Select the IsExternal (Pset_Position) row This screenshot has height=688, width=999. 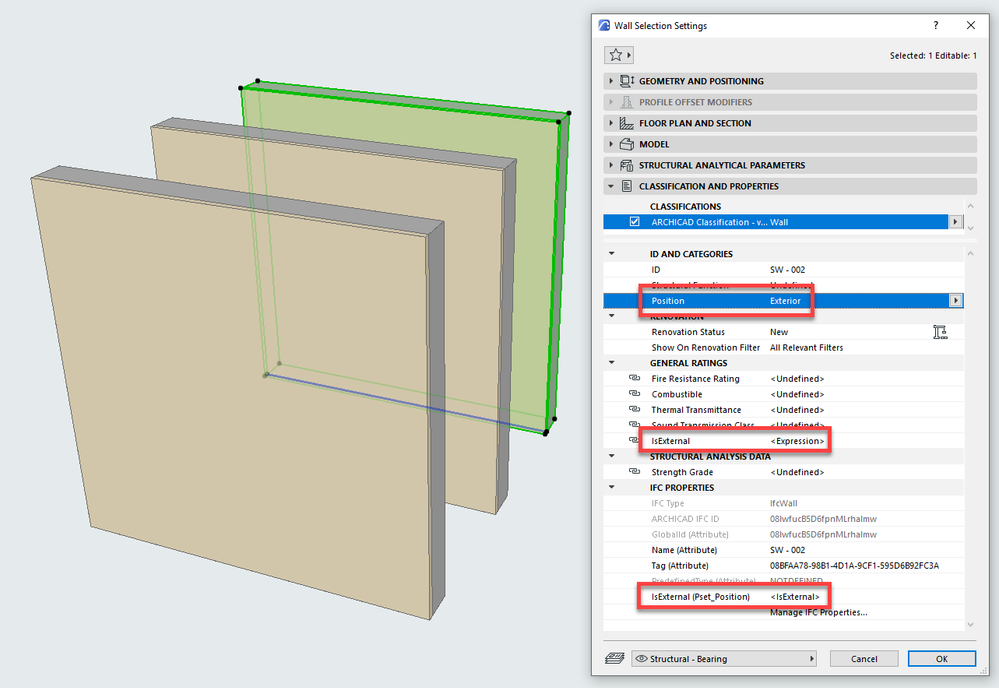pyautogui.click(x=783, y=597)
